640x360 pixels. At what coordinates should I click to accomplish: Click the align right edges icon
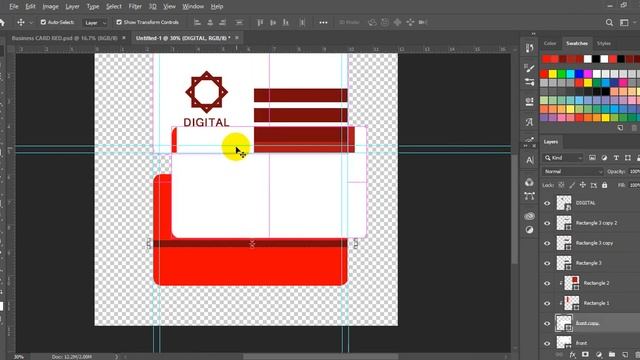pyautogui.click(x=222, y=22)
